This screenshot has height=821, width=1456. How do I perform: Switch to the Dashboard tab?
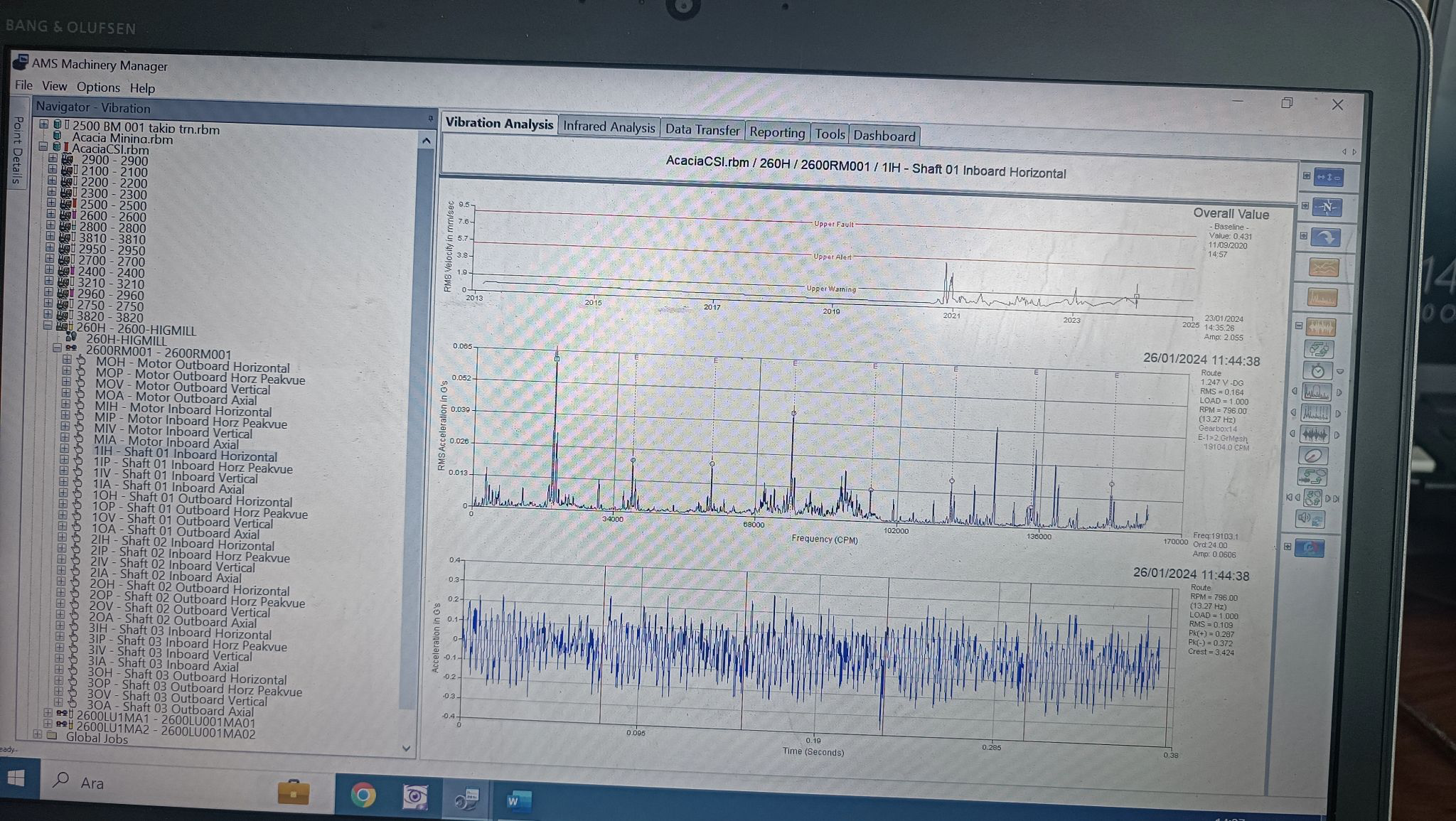click(x=884, y=136)
